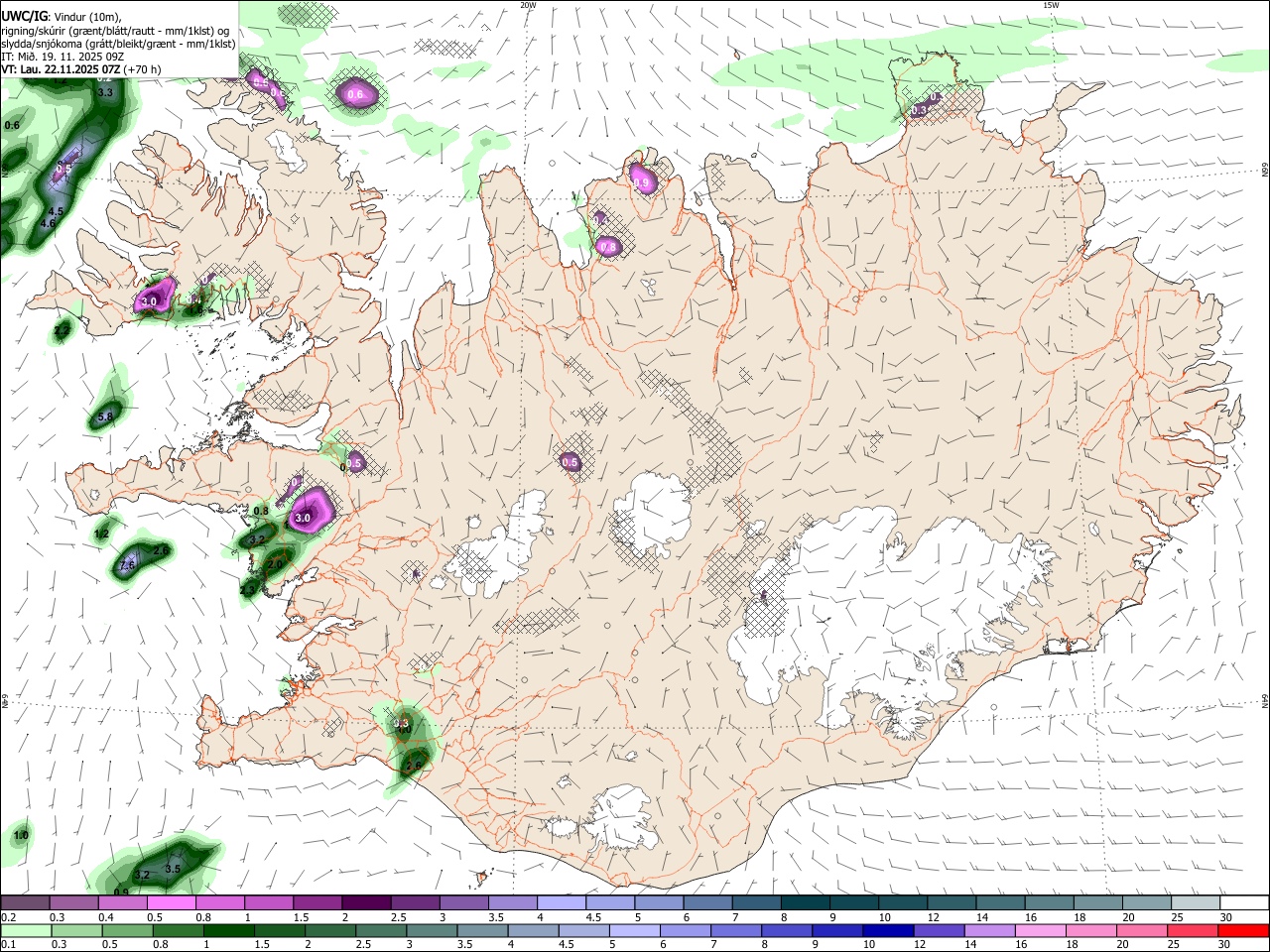Click the 3.3 precipitation value on the map
The image size is (1270, 952).
105,92
